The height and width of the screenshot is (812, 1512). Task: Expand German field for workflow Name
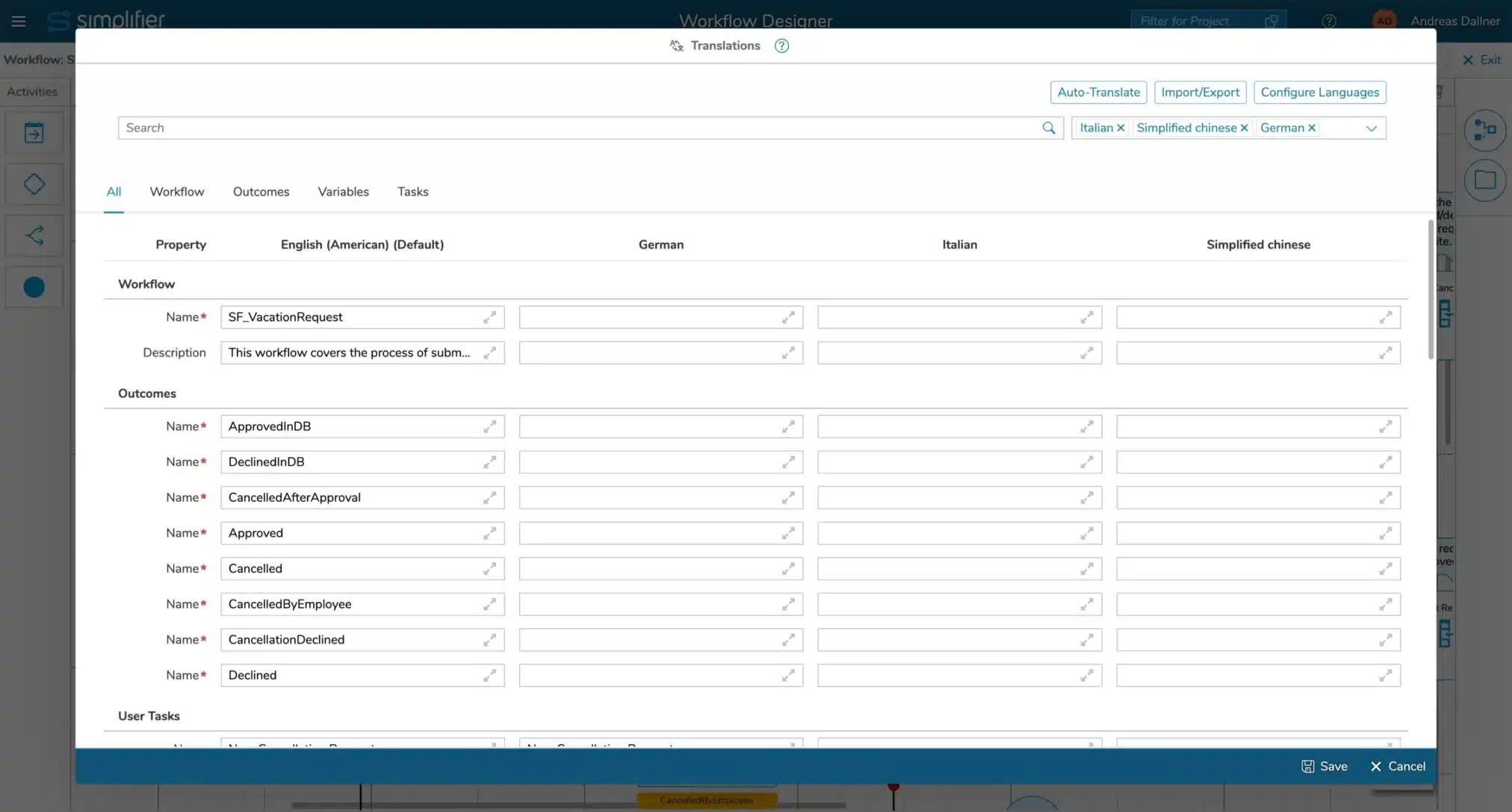tap(788, 317)
